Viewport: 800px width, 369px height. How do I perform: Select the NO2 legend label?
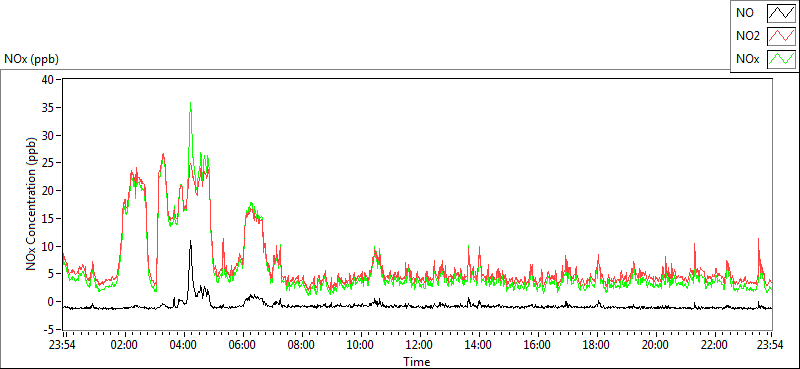[747, 36]
